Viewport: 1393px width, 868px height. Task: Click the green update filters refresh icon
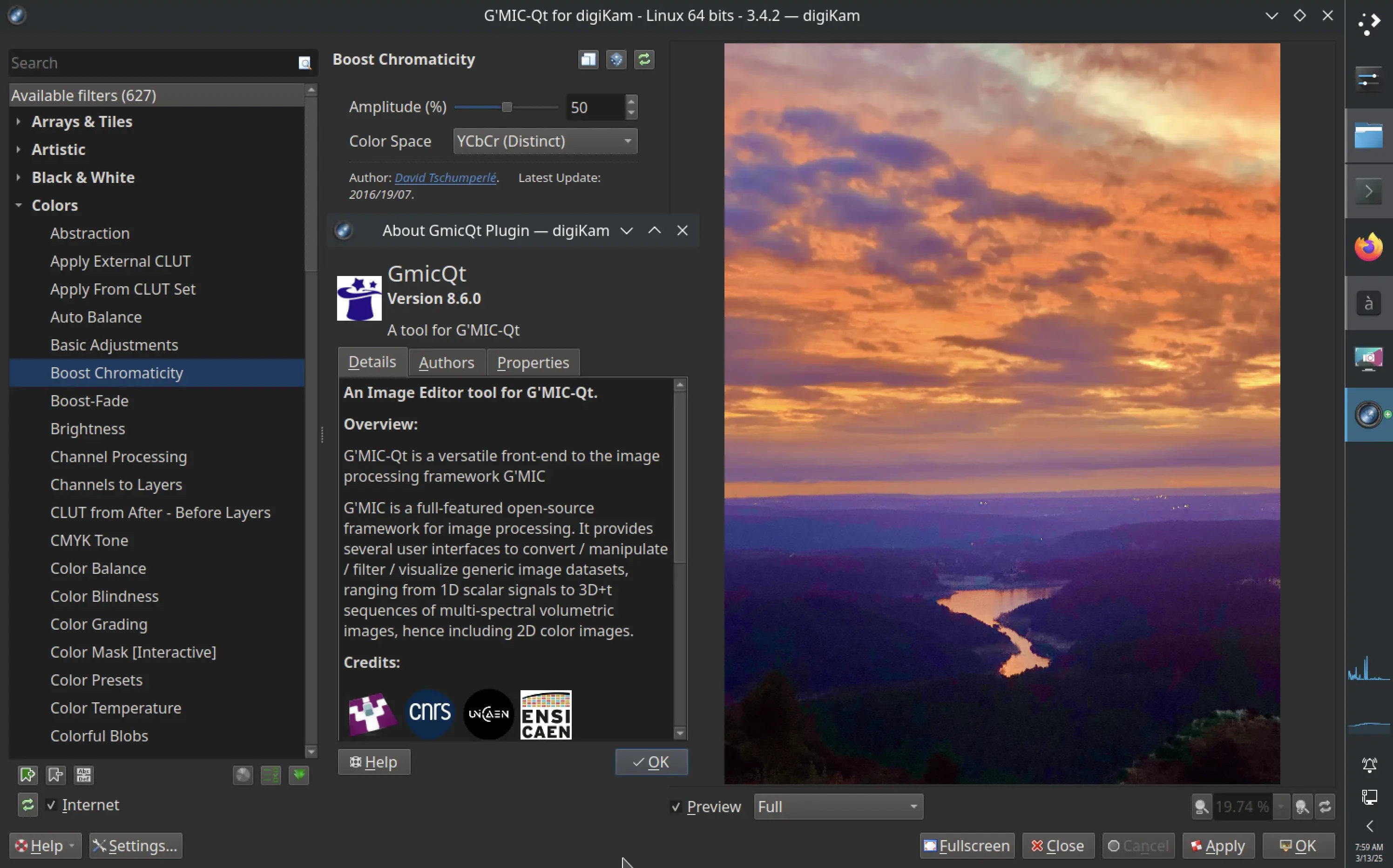(27, 805)
